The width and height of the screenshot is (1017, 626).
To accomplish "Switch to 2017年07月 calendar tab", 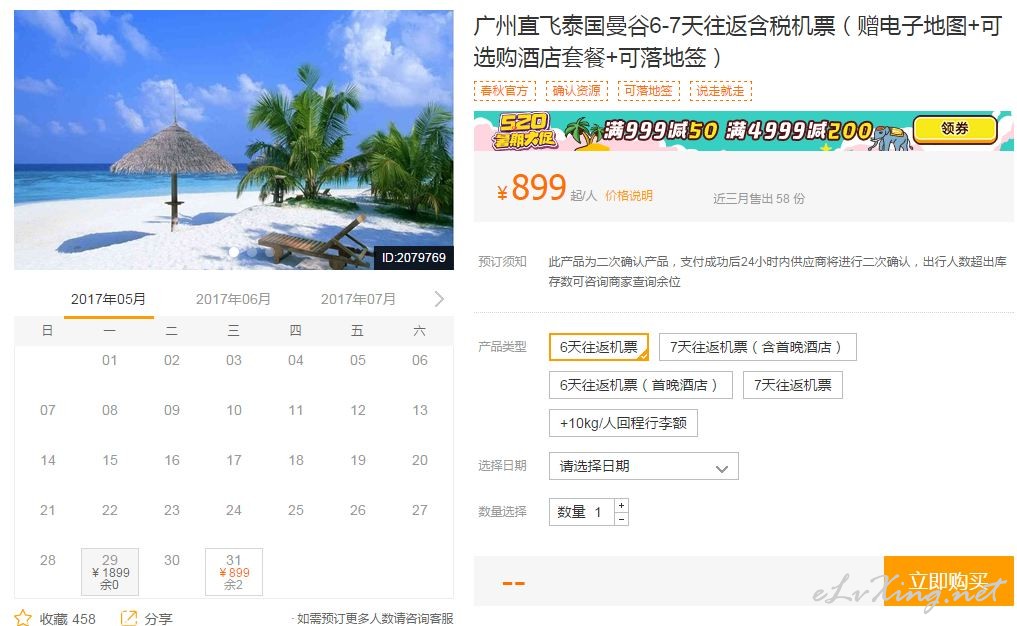I will tap(358, 299).
